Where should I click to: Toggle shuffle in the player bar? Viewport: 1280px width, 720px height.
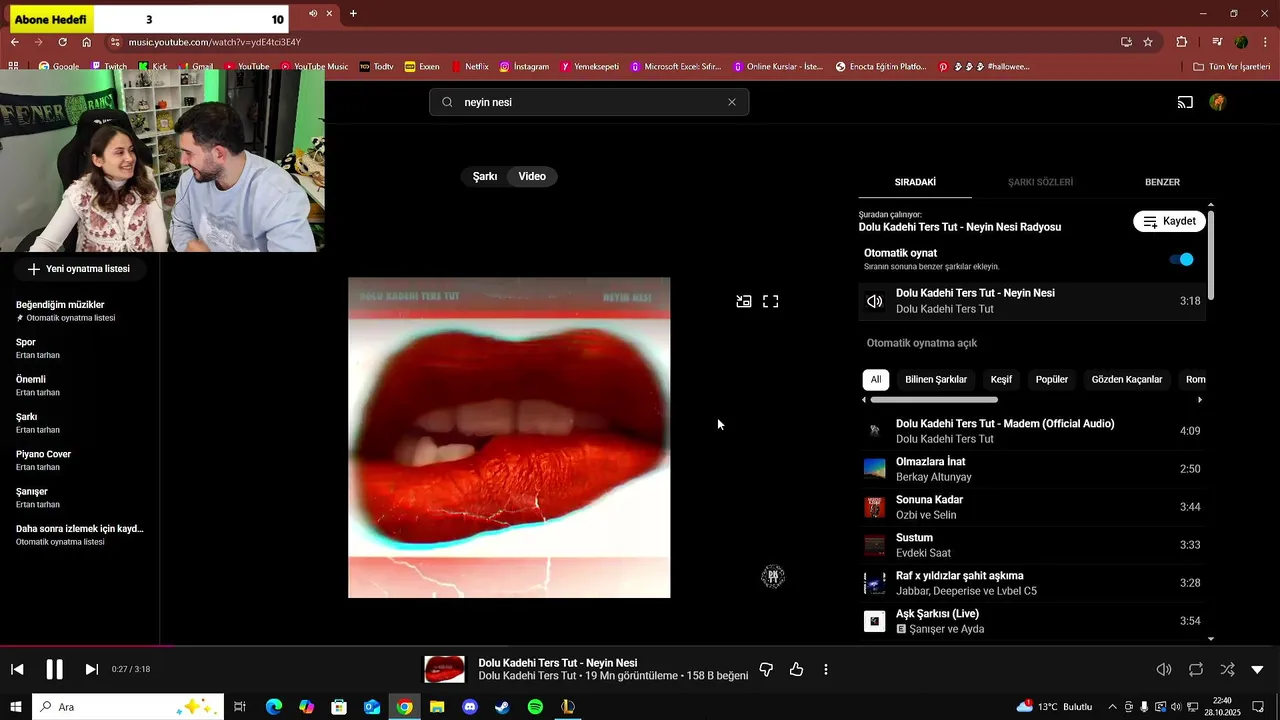tap(1227, 669)
